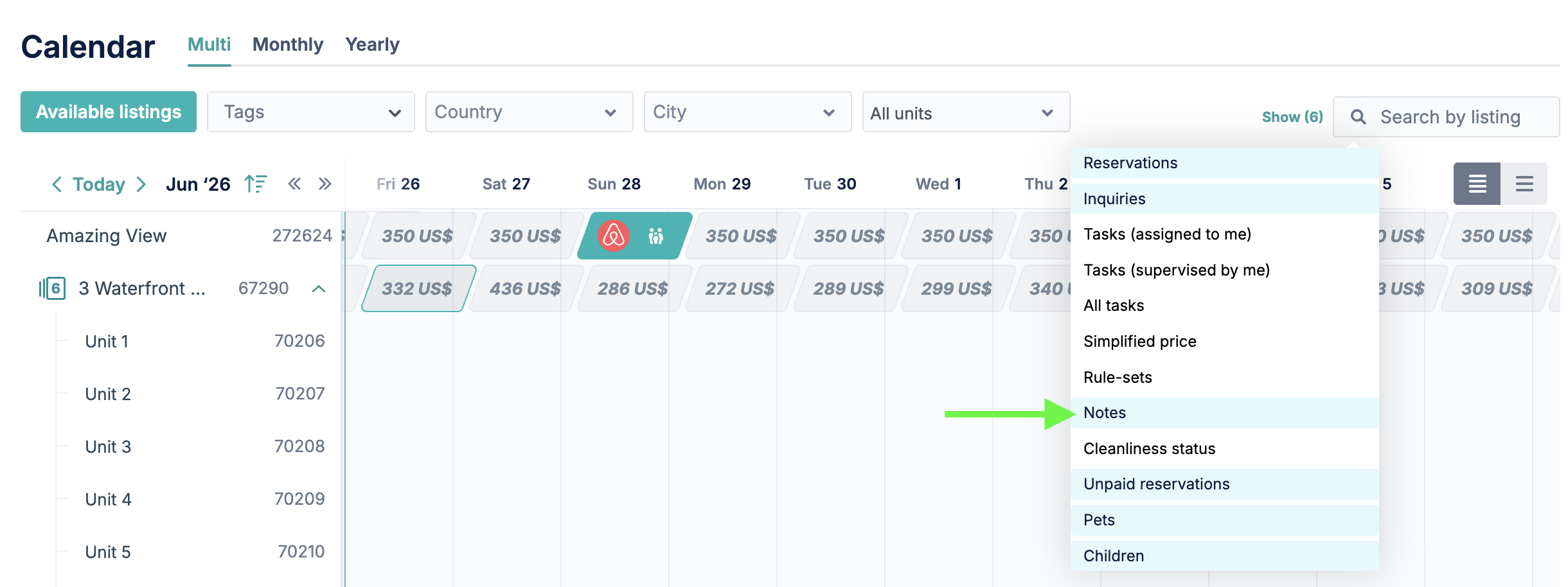Click in the Search by listing field

pos(1447,117)
